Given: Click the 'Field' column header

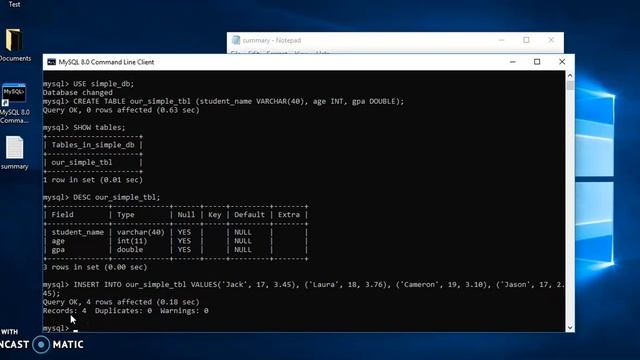Looking at the screenshot, I should coord(62,215).
